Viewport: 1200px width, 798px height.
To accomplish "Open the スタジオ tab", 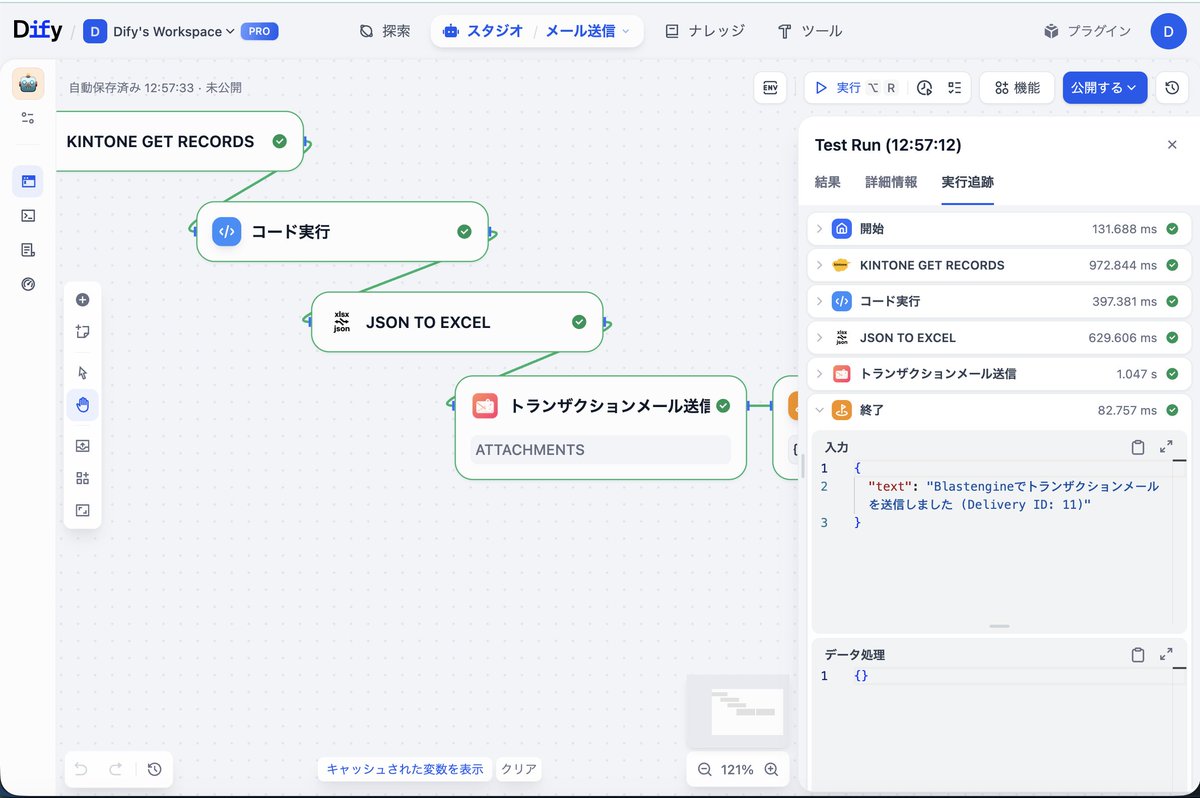I will [483, 31].
